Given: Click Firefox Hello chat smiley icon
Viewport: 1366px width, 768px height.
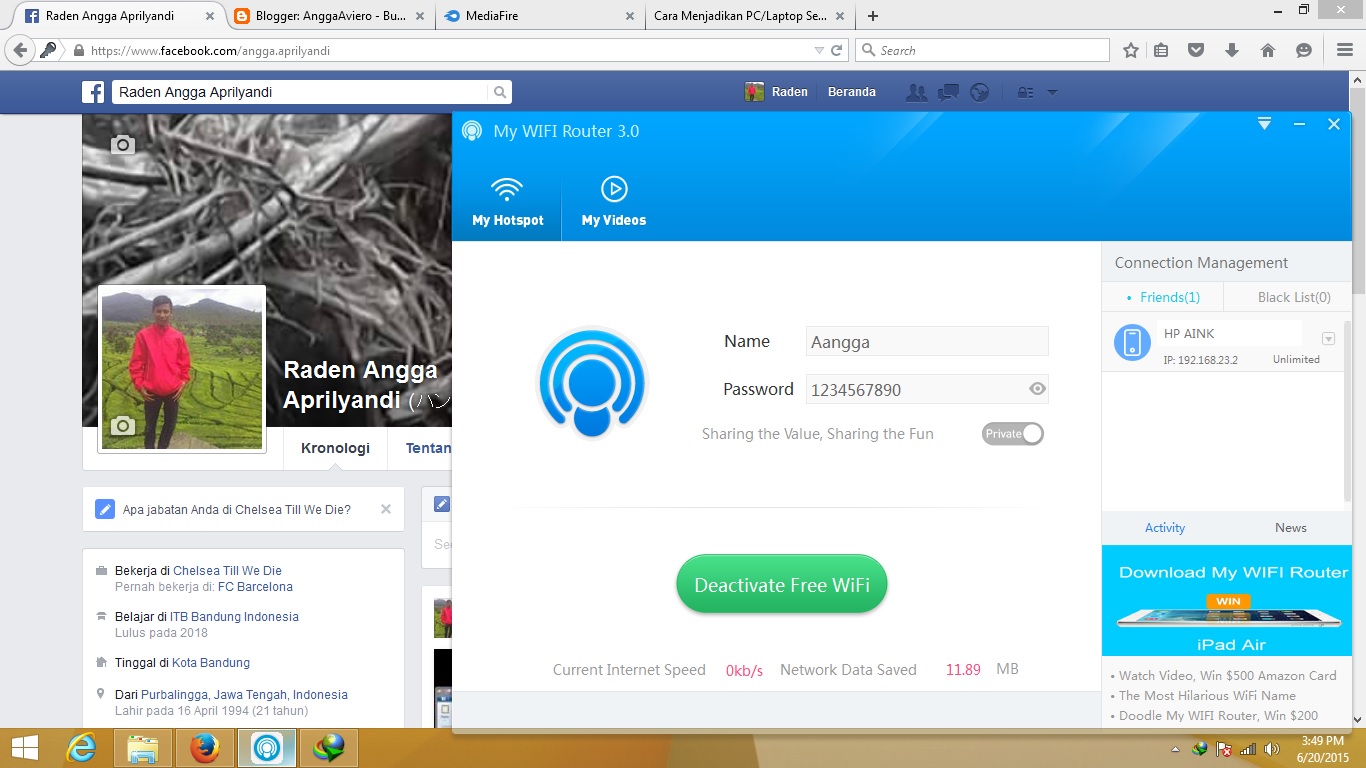Looking at the screenshot, I should coord(1303,50).
